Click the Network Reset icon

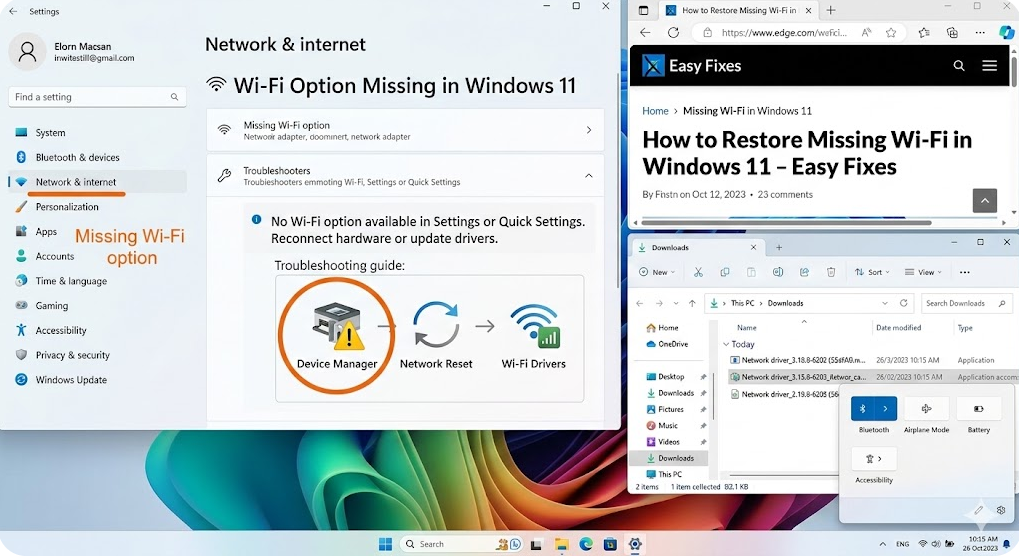[436, 327]
